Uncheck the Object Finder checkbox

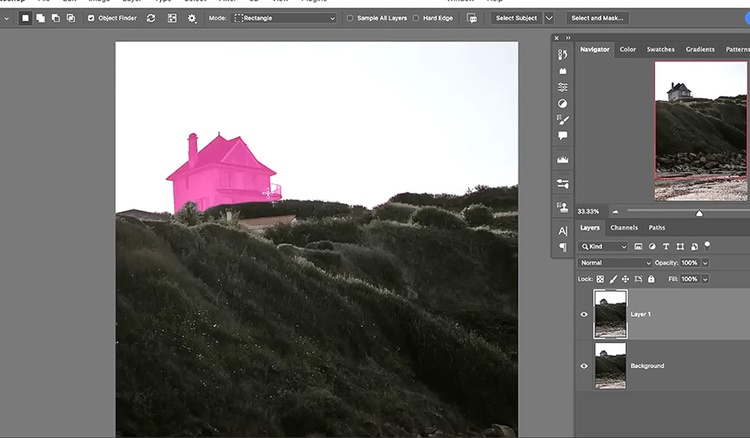point(92,18)
